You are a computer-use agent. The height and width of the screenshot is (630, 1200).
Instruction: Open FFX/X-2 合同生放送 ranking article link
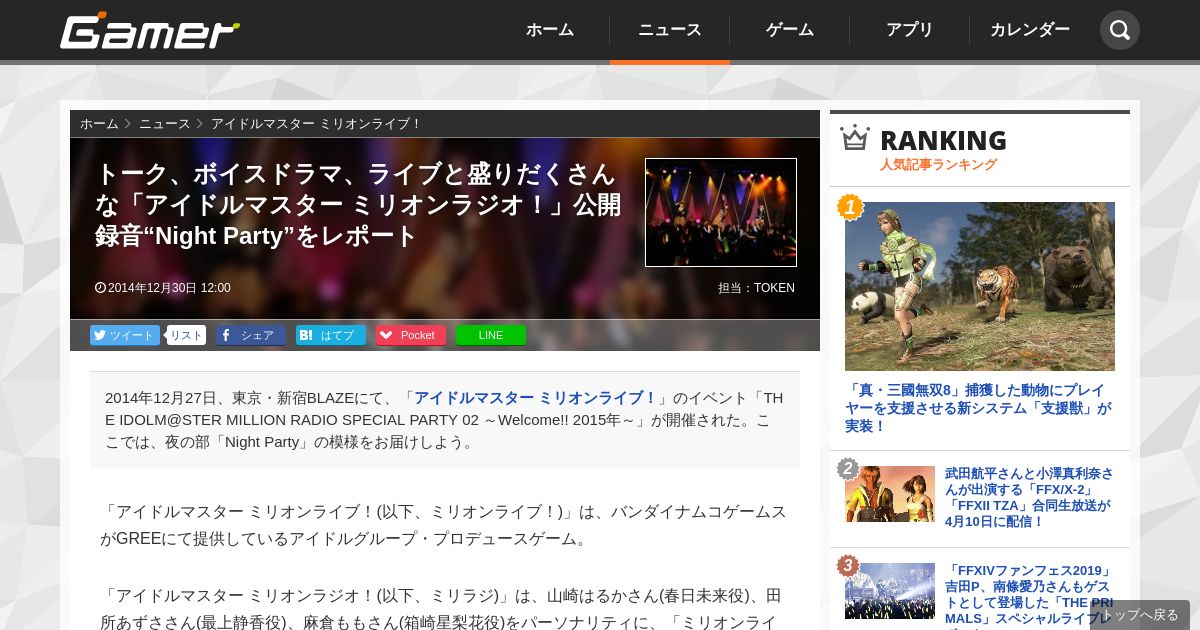pyautogui.click(x=1029, y=497)
